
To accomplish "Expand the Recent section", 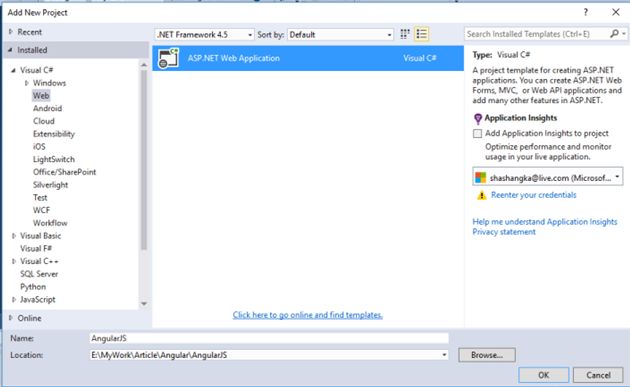I will point(10,31).
